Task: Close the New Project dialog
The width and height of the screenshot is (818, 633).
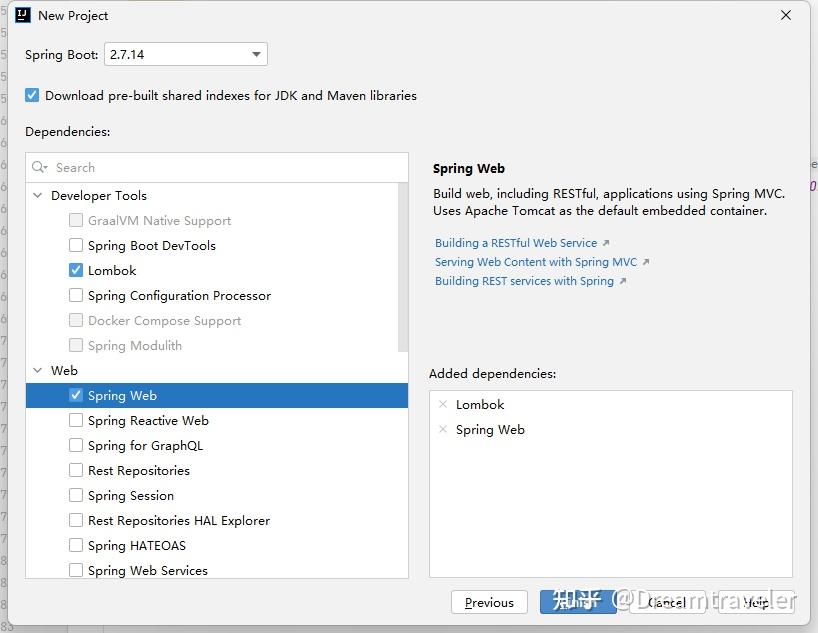Action: [x=786, y=15]
